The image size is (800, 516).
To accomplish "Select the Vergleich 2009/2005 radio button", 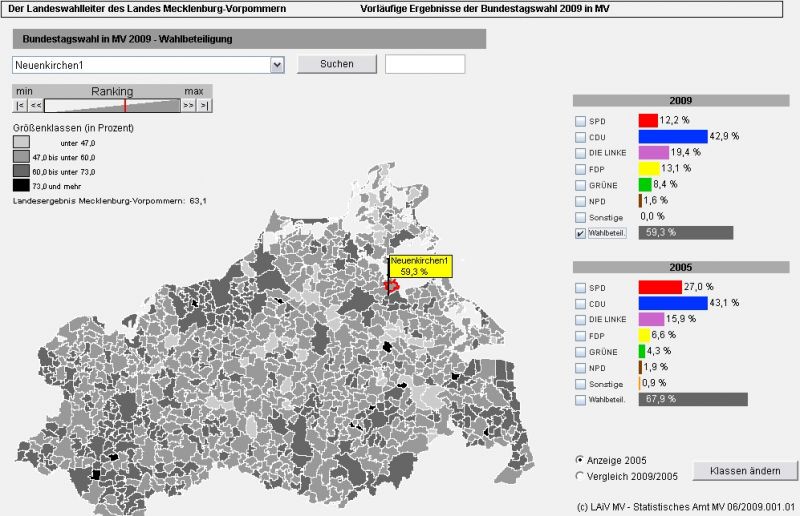I will [x=579, y=476].
